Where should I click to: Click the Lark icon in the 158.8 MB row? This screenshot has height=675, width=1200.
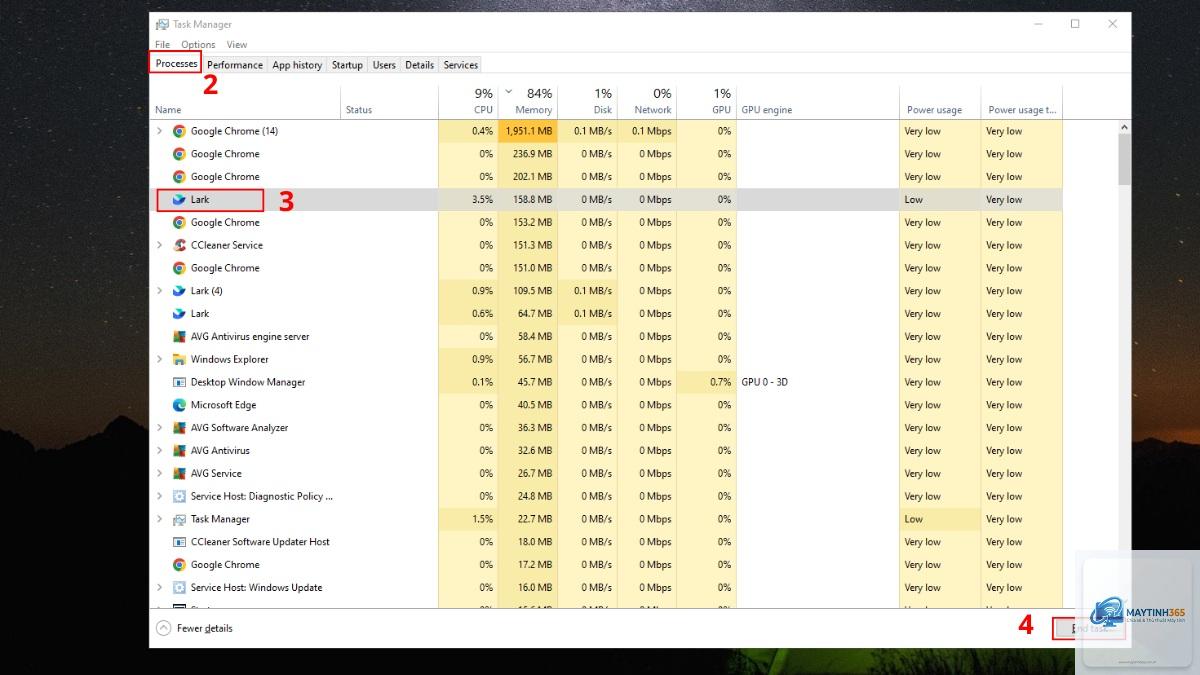[x=179, y=199]
